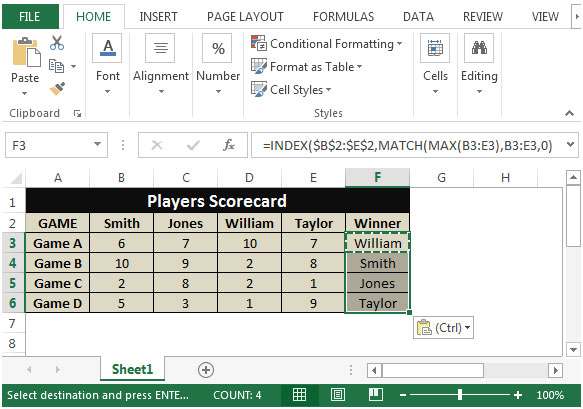Viewport: 583px width, 409px height.
Task: Show more ribbon tabs arrow
Action: click(577, 16)
